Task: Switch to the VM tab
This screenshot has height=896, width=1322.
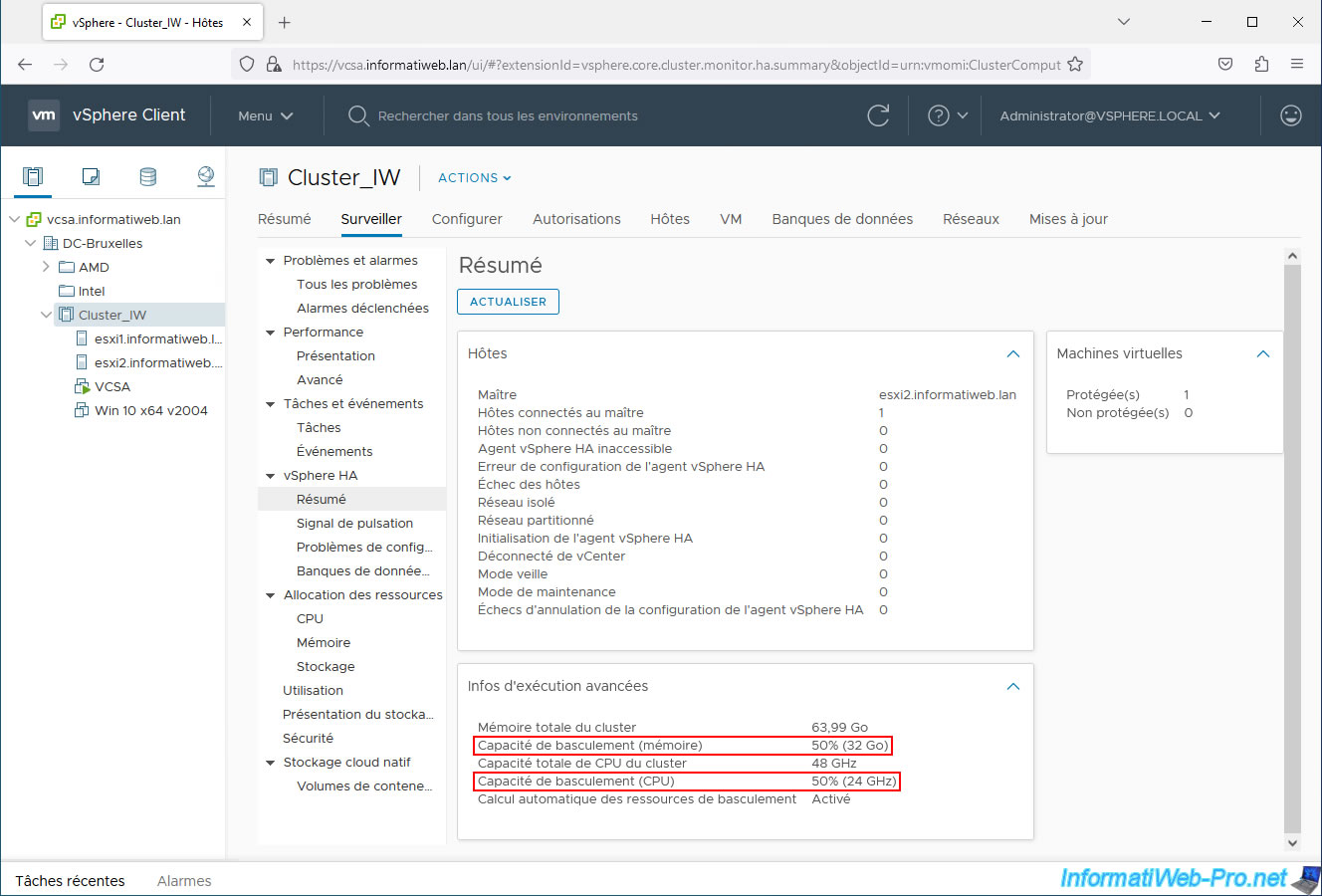Action: point(731,219)
